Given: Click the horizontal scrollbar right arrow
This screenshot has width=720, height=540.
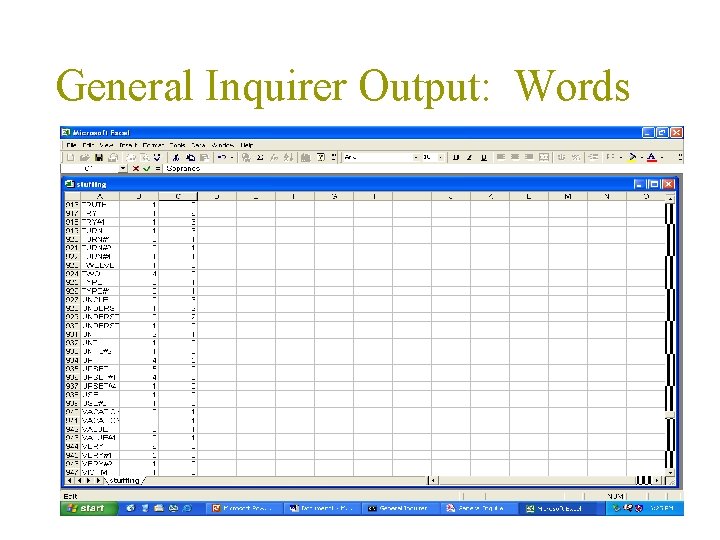Looking at the screenshot, I should click(658, 481).
